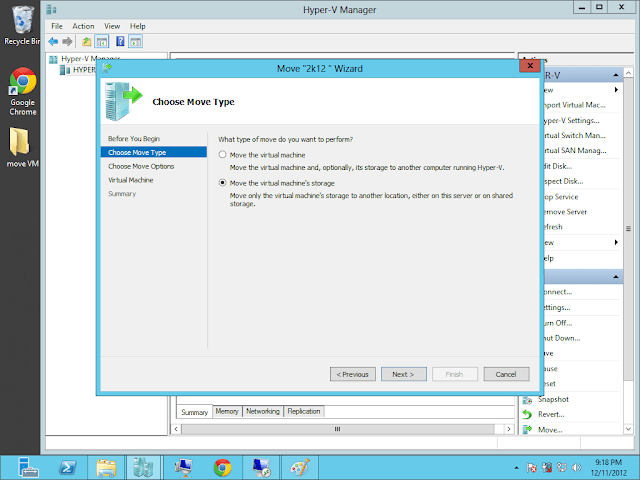Go to the Before You Begin step
The image size is (640, 480).
coord(134,138)
